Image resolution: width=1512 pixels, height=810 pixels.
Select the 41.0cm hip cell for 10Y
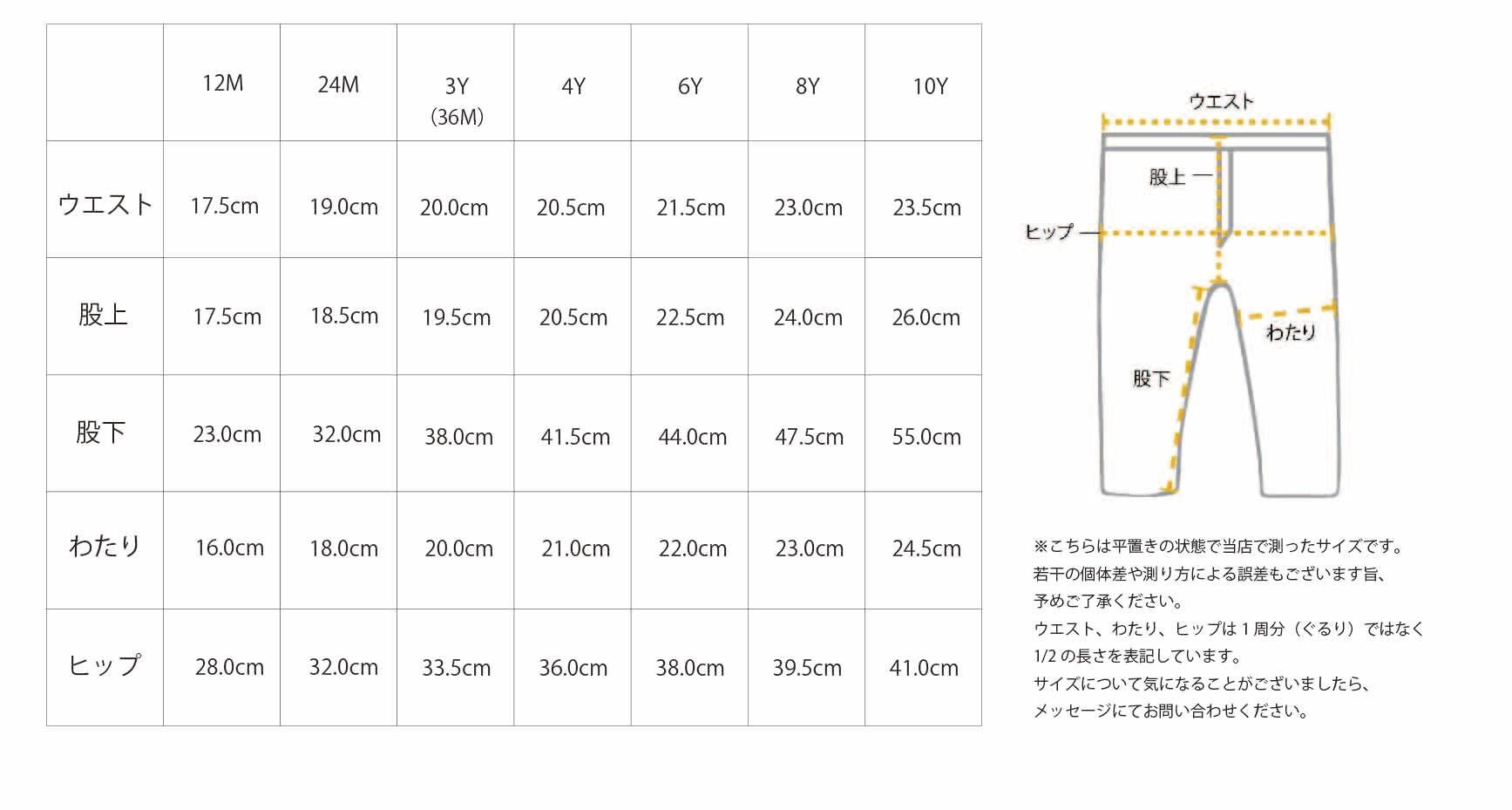(924, 669)
